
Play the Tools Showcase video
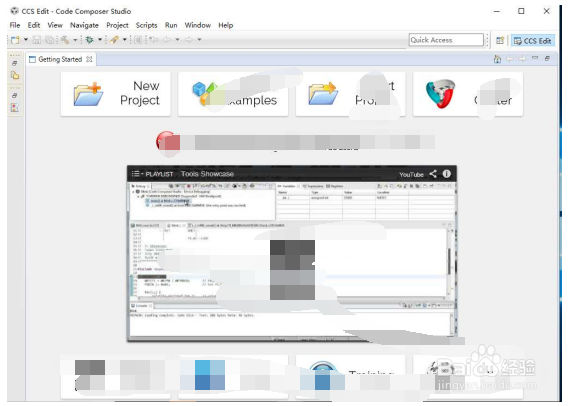coord(292,270)
